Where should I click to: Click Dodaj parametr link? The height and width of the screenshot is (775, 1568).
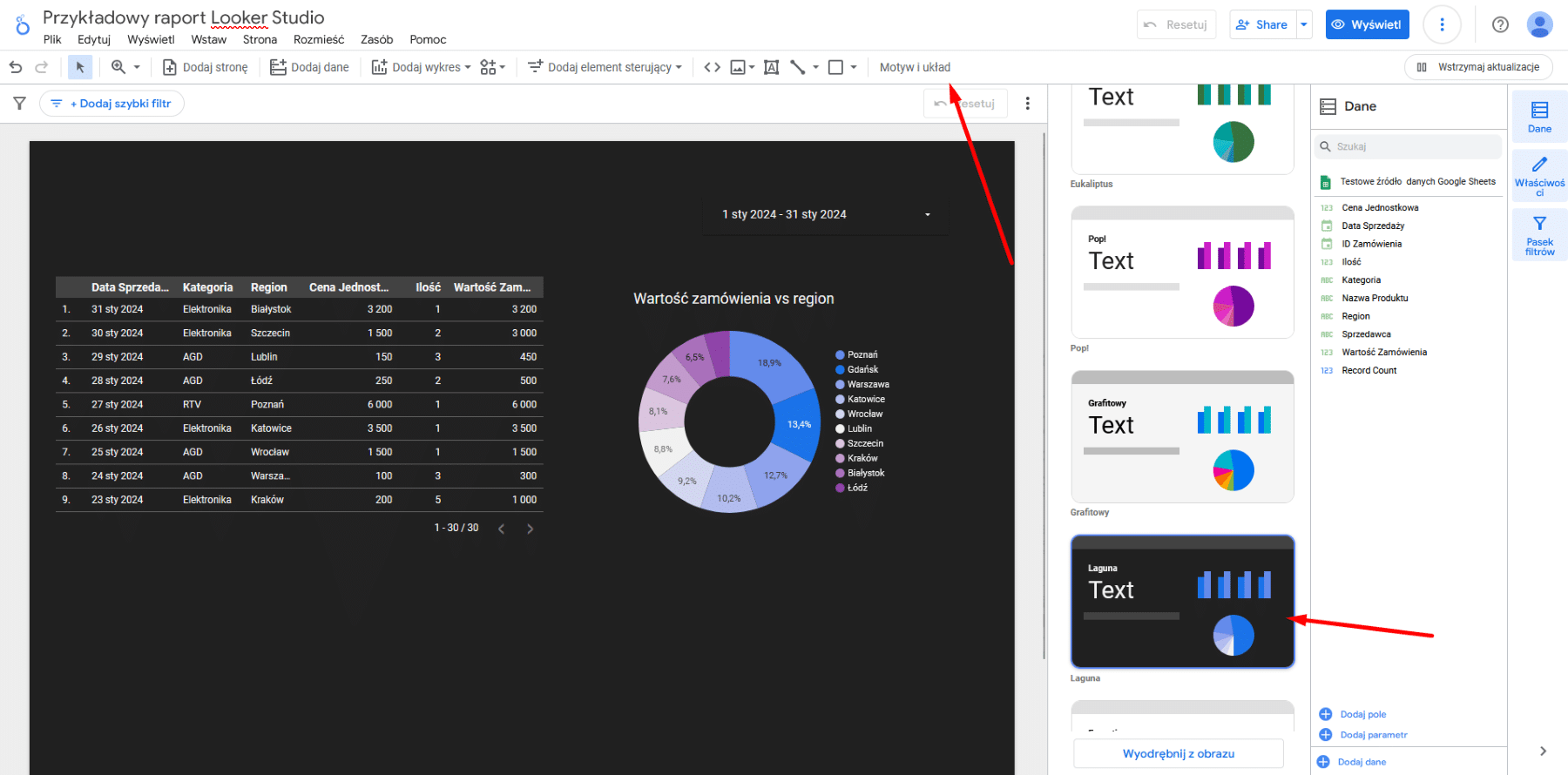pos(1363,735)
